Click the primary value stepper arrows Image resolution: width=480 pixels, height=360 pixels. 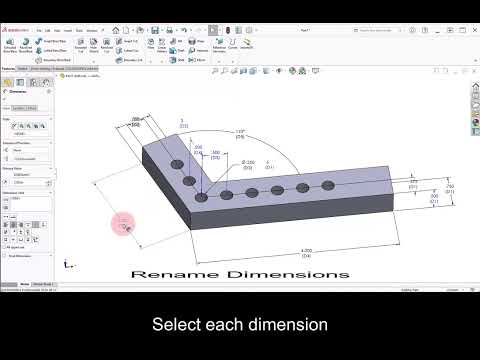[x=49, y=183]
